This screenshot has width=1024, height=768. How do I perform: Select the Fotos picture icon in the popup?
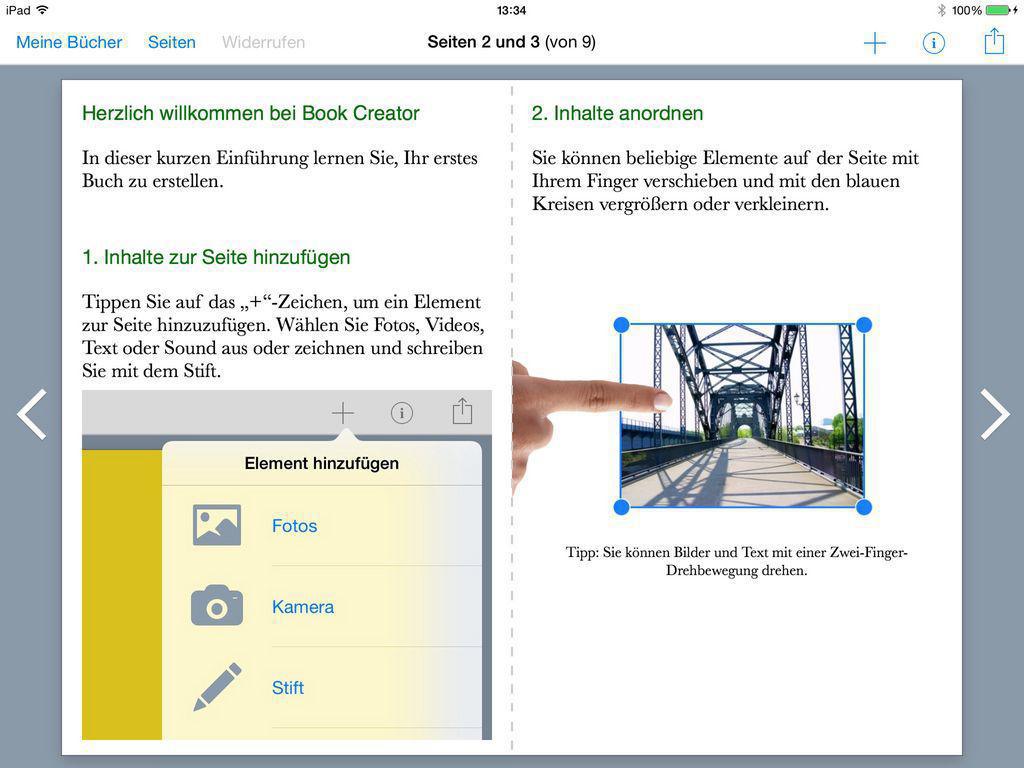[218, 524]
